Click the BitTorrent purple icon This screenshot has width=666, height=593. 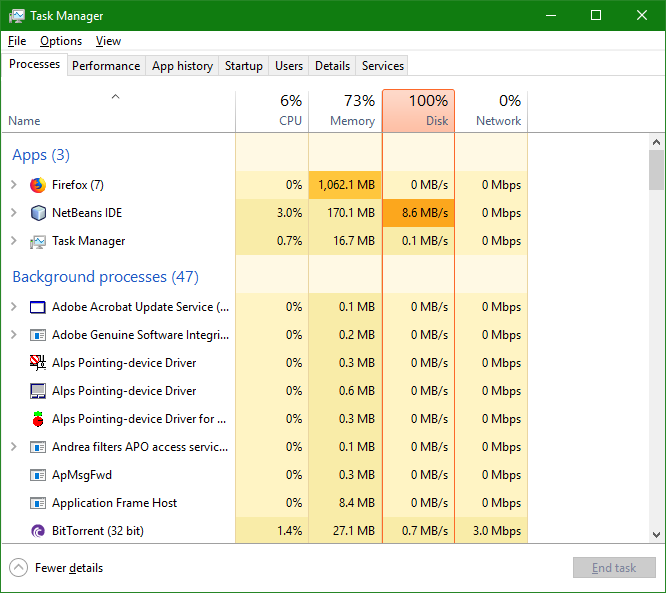tap(38, 531)
